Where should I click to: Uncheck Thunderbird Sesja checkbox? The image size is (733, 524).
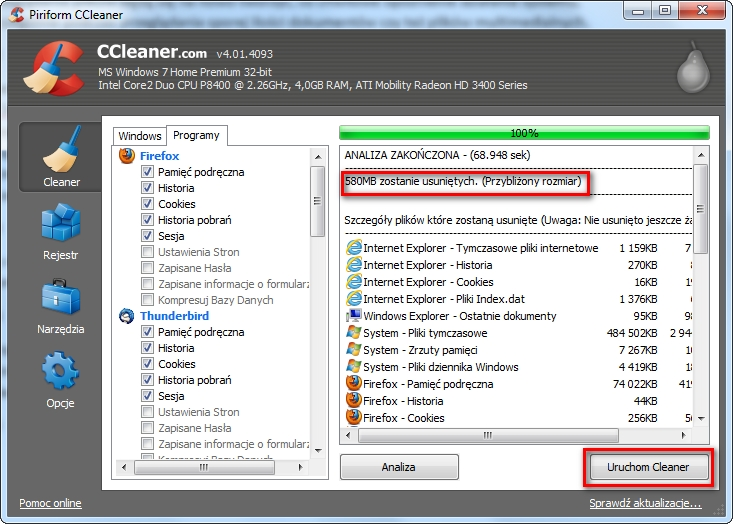point(147,395)
